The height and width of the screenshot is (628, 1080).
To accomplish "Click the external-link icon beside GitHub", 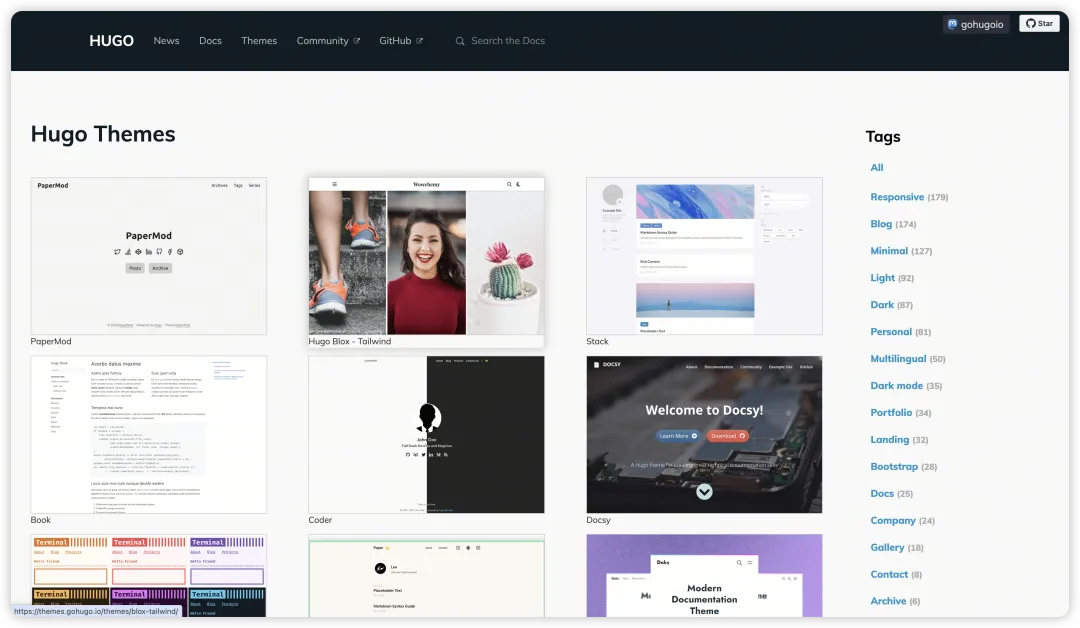I will point(419,41).
